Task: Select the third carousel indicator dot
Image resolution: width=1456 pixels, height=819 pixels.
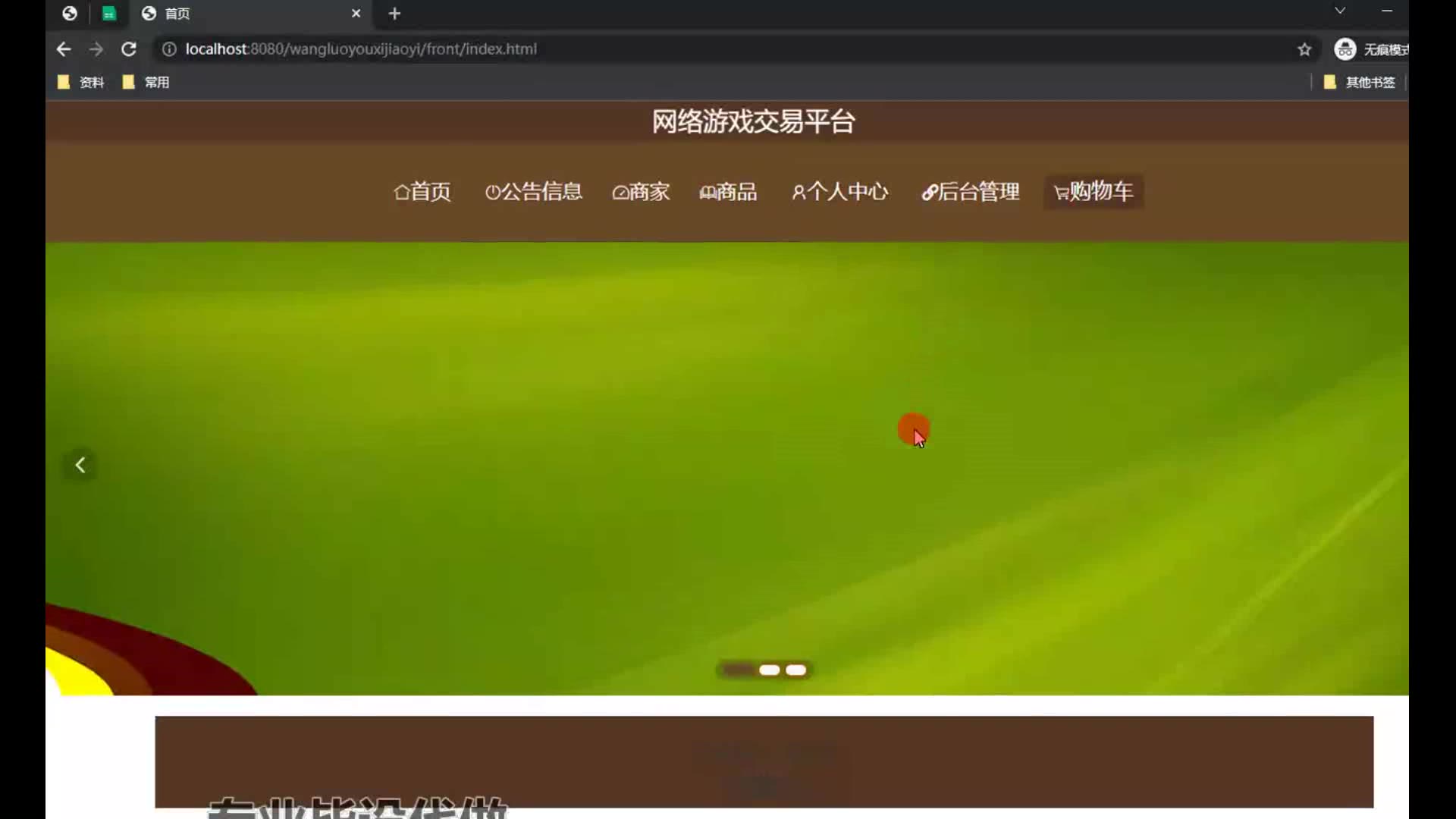Action: 796,670
